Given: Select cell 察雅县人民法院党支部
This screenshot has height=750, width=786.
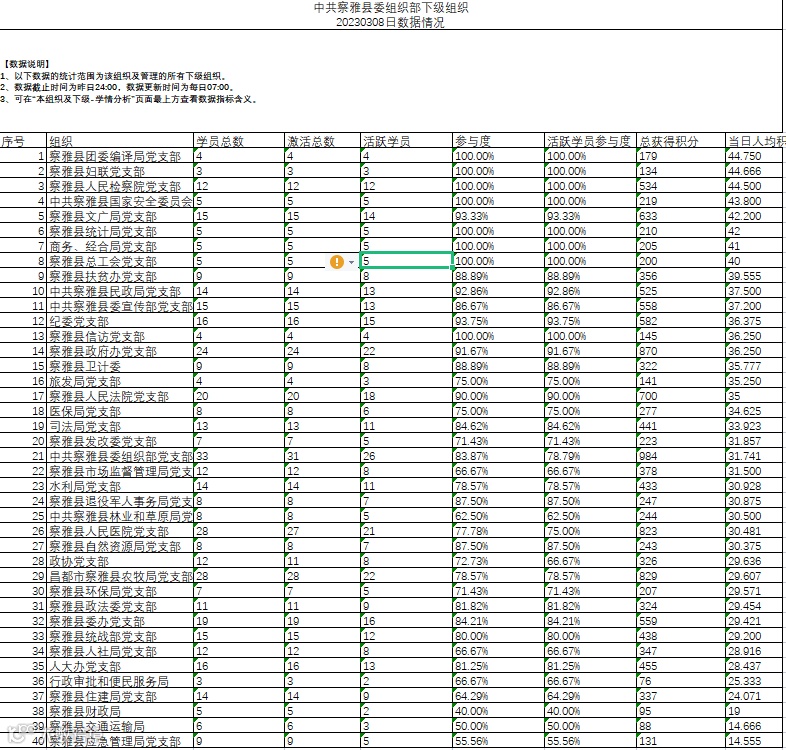Looking at the screenshot, I should coord(120,396).
